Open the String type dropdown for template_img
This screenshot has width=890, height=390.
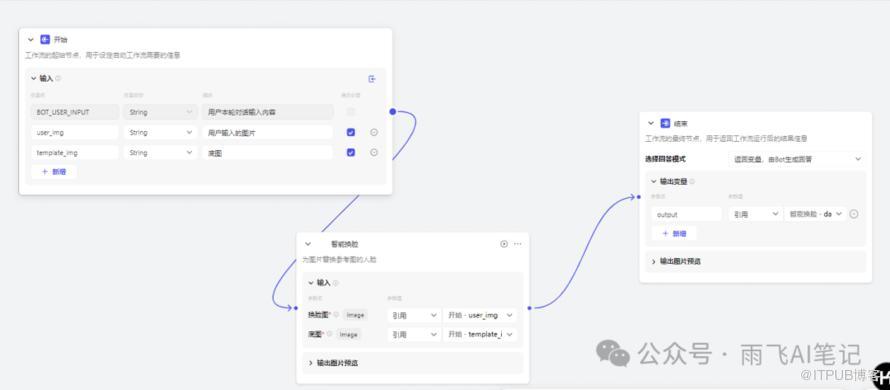[161, 153]
